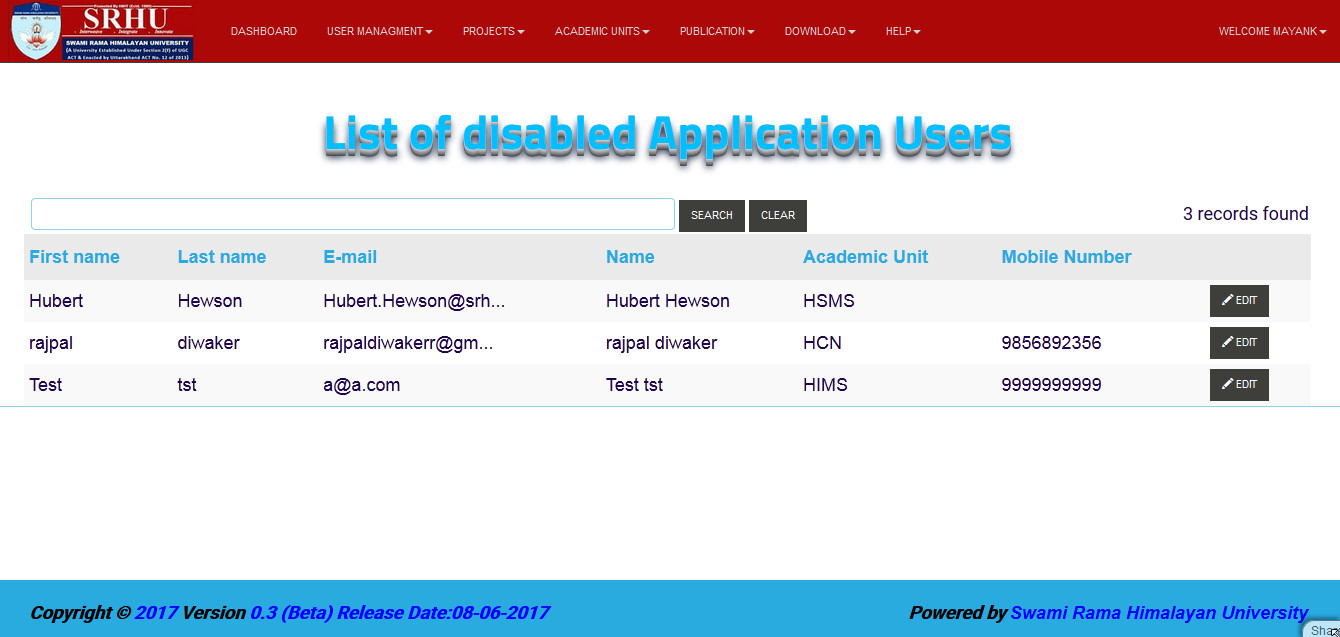This screenshot has height=637, width=1340.
Task: Select the '3 records found' text
Action: tap(1246, 214)
